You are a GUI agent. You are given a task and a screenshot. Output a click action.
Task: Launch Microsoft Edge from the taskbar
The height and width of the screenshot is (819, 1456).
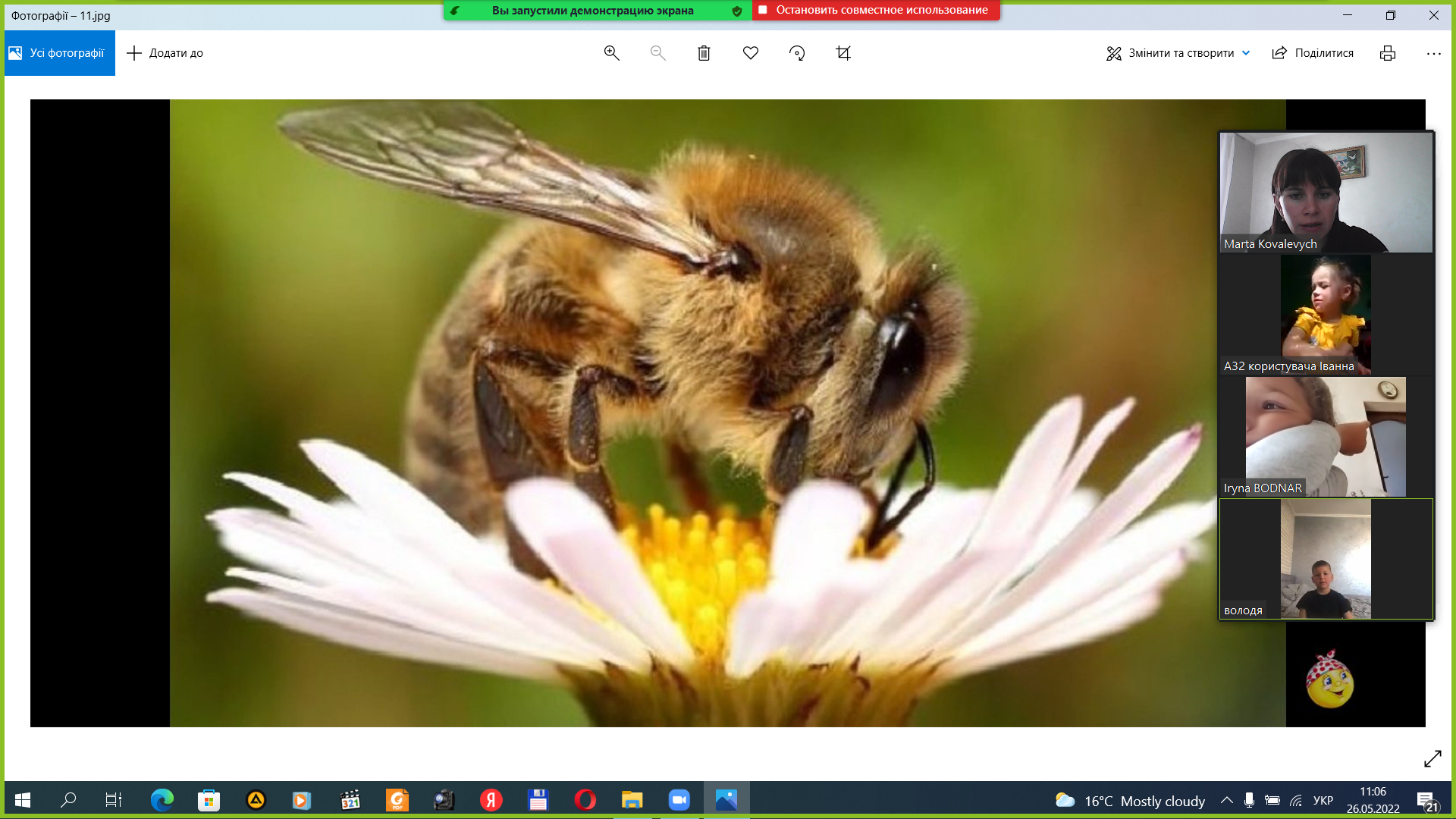[162, 800]
